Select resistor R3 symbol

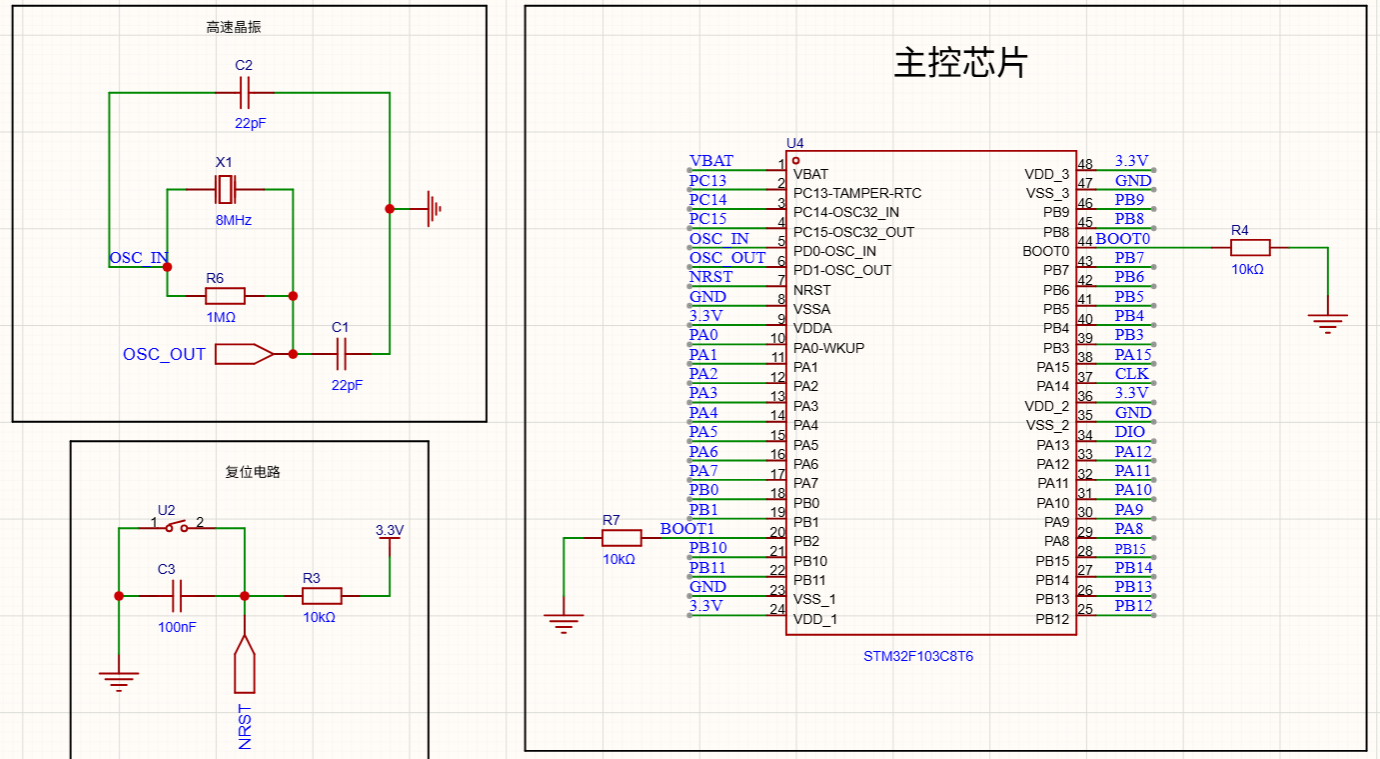[x=322, y=596]
